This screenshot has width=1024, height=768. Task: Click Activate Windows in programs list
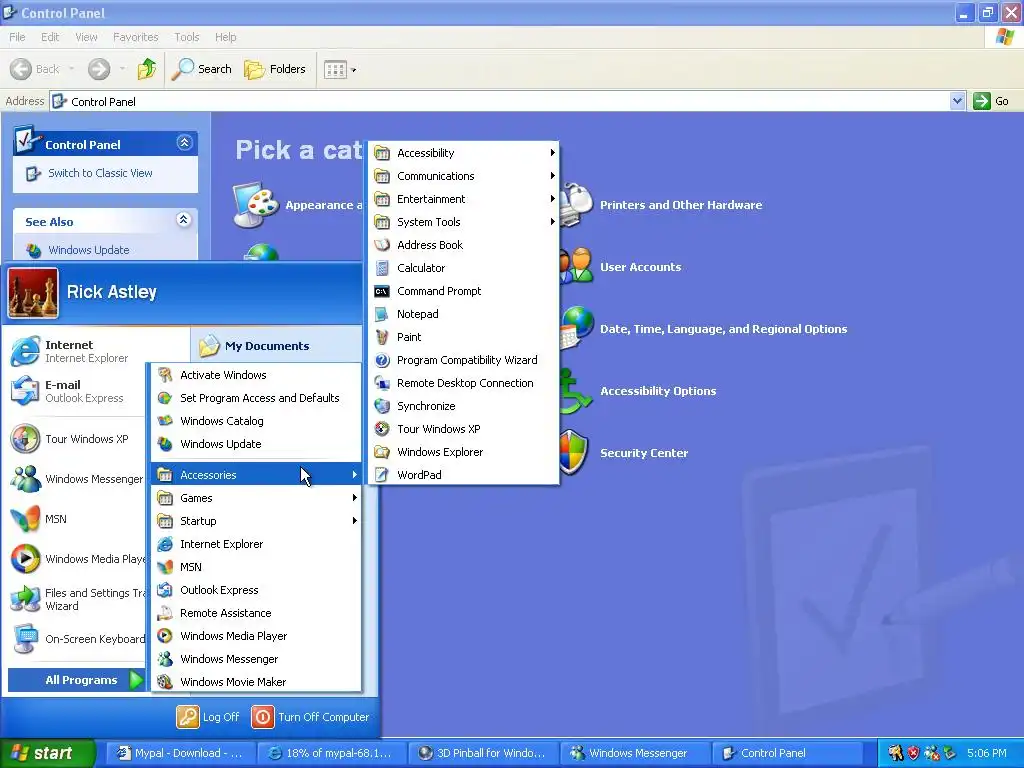click(x=256, y=375)
